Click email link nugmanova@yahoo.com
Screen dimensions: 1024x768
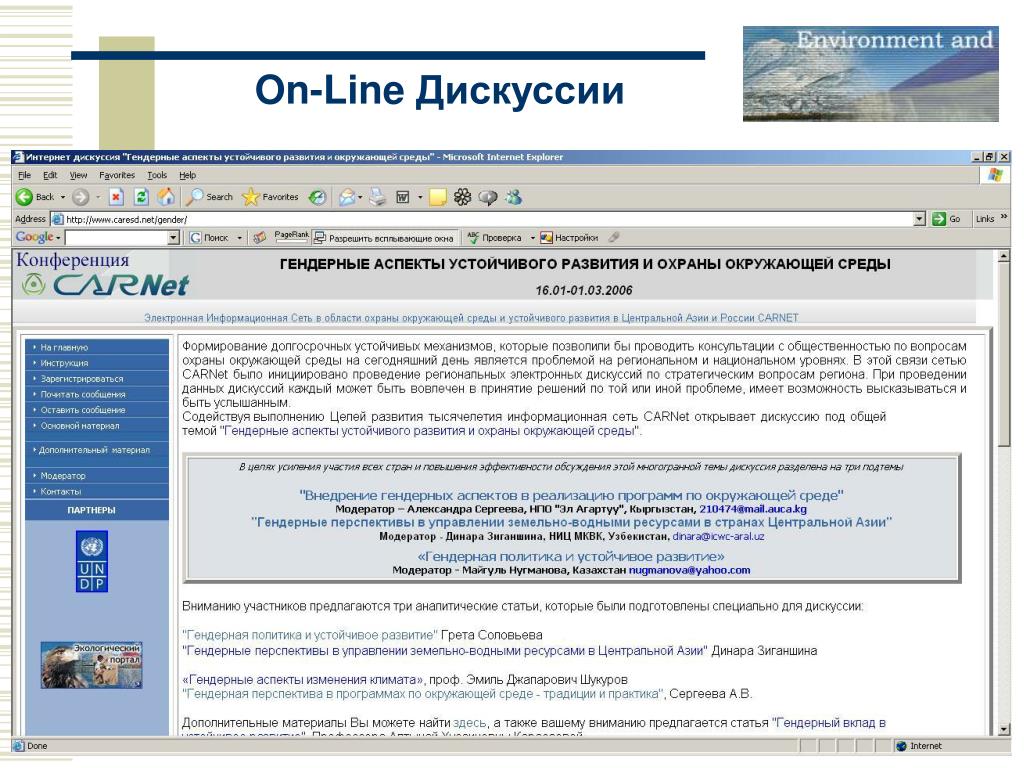tap(689, 570)
